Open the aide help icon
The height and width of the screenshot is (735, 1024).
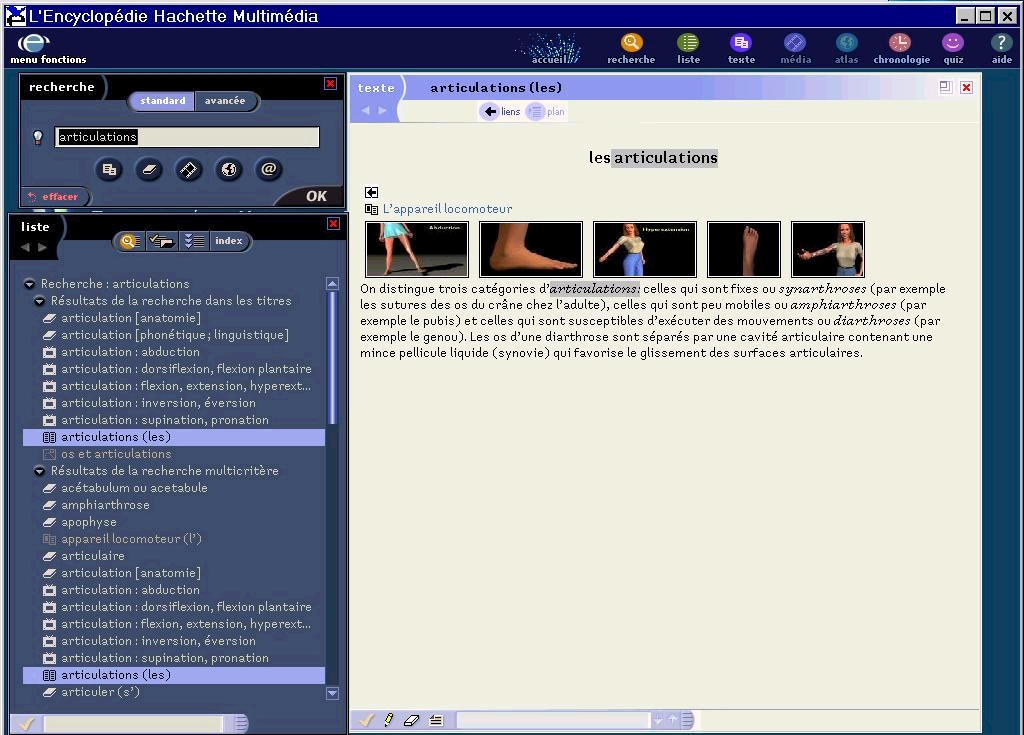(x=1001, y=49)
